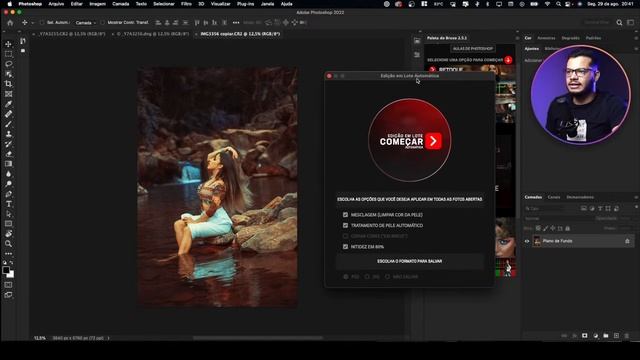Select the Brush tool
Image resolution: width=640 pixels, height=360 pixels.
(x=8, y=124)
